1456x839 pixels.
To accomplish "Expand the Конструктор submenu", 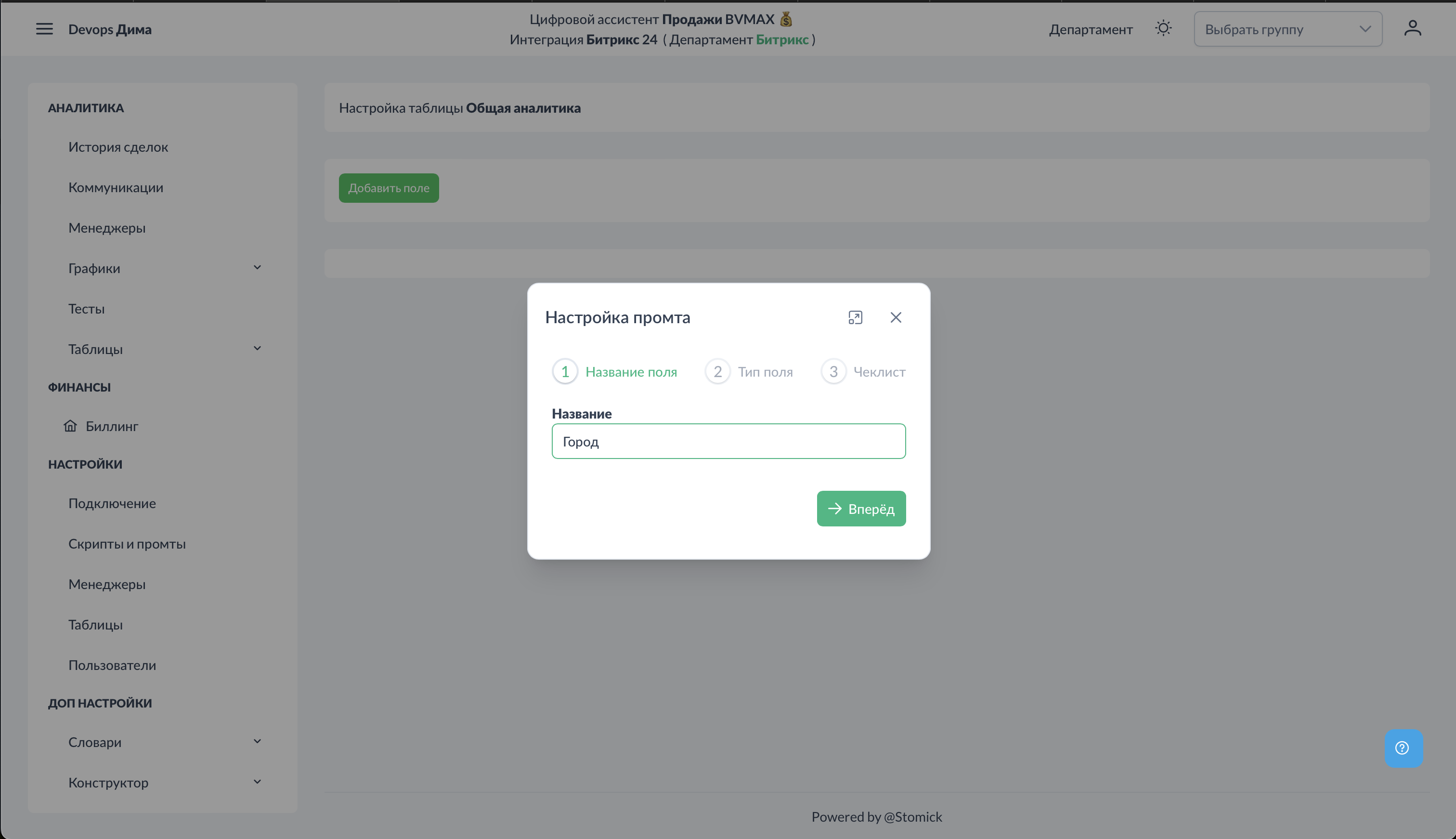I will 257,782.
